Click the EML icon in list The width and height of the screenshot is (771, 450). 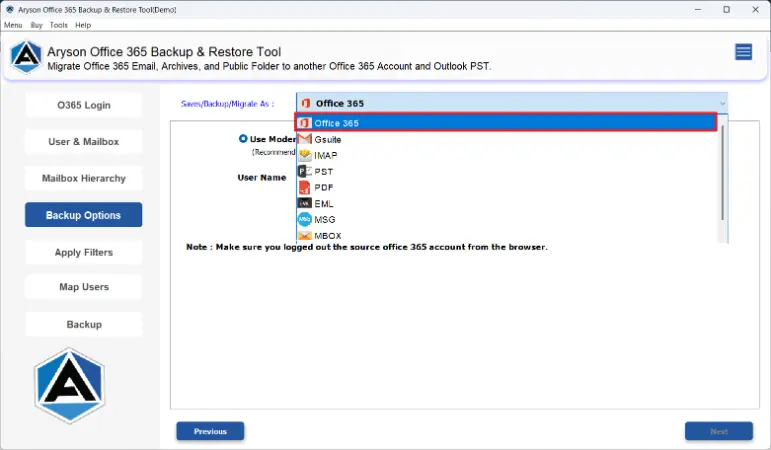(305, 203)
